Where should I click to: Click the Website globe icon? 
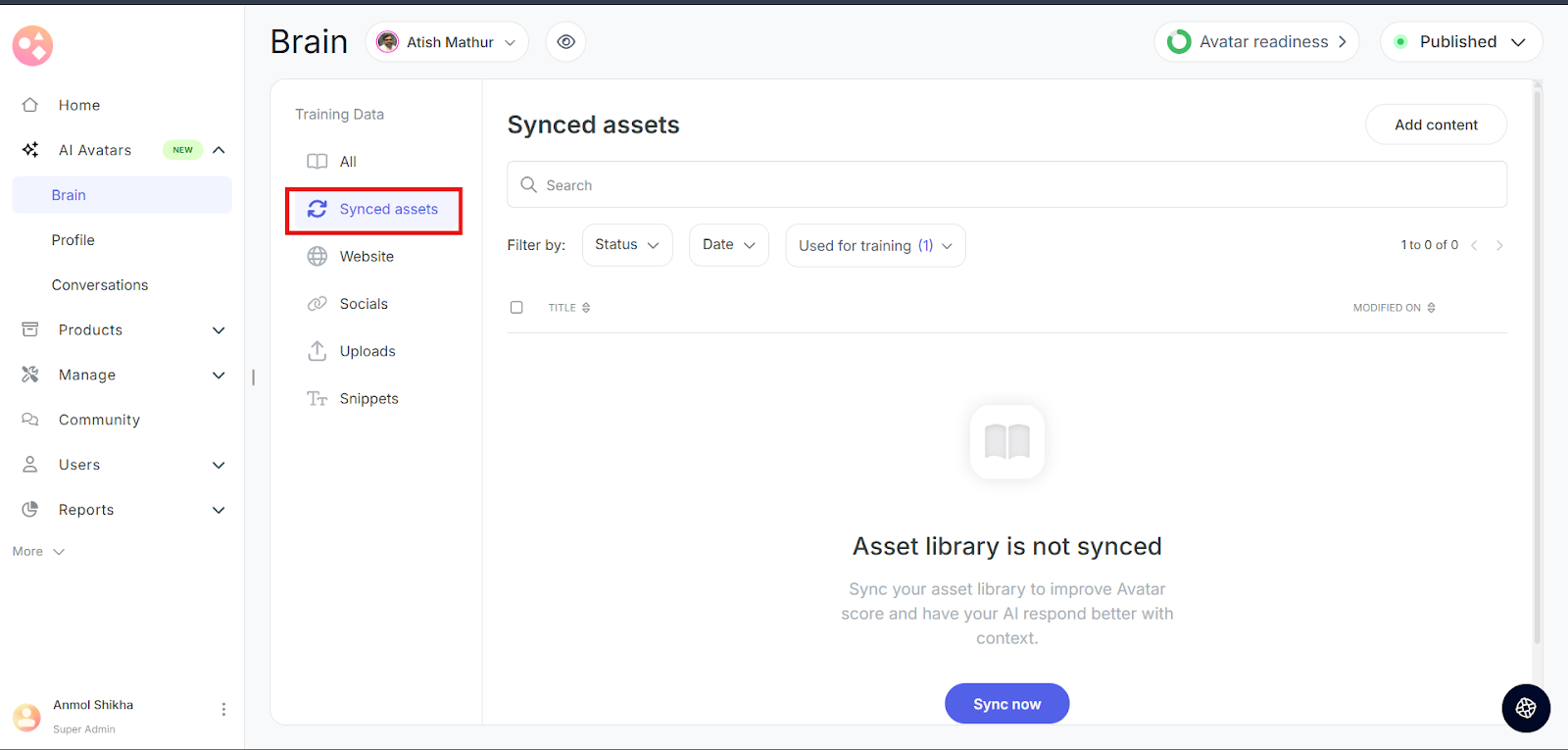[318, 257]
